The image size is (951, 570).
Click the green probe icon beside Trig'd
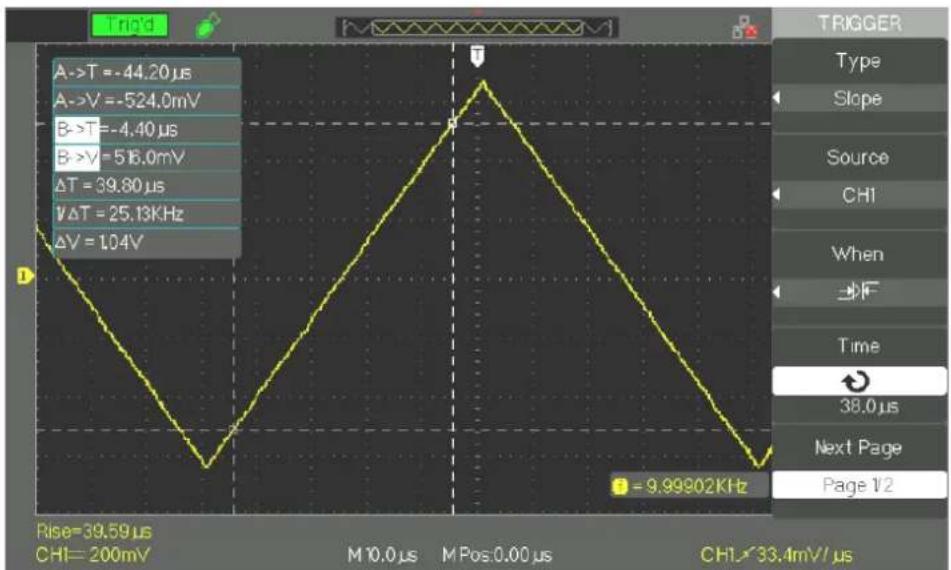pos(208,25)
